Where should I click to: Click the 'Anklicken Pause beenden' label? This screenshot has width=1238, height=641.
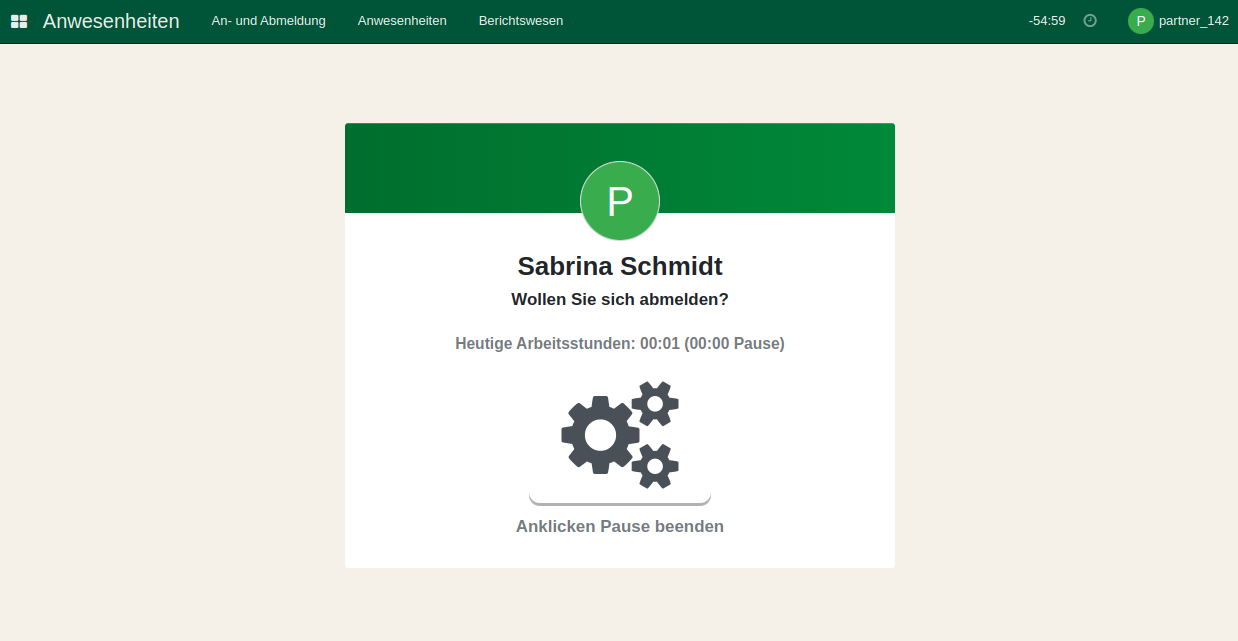coord(620,526)
